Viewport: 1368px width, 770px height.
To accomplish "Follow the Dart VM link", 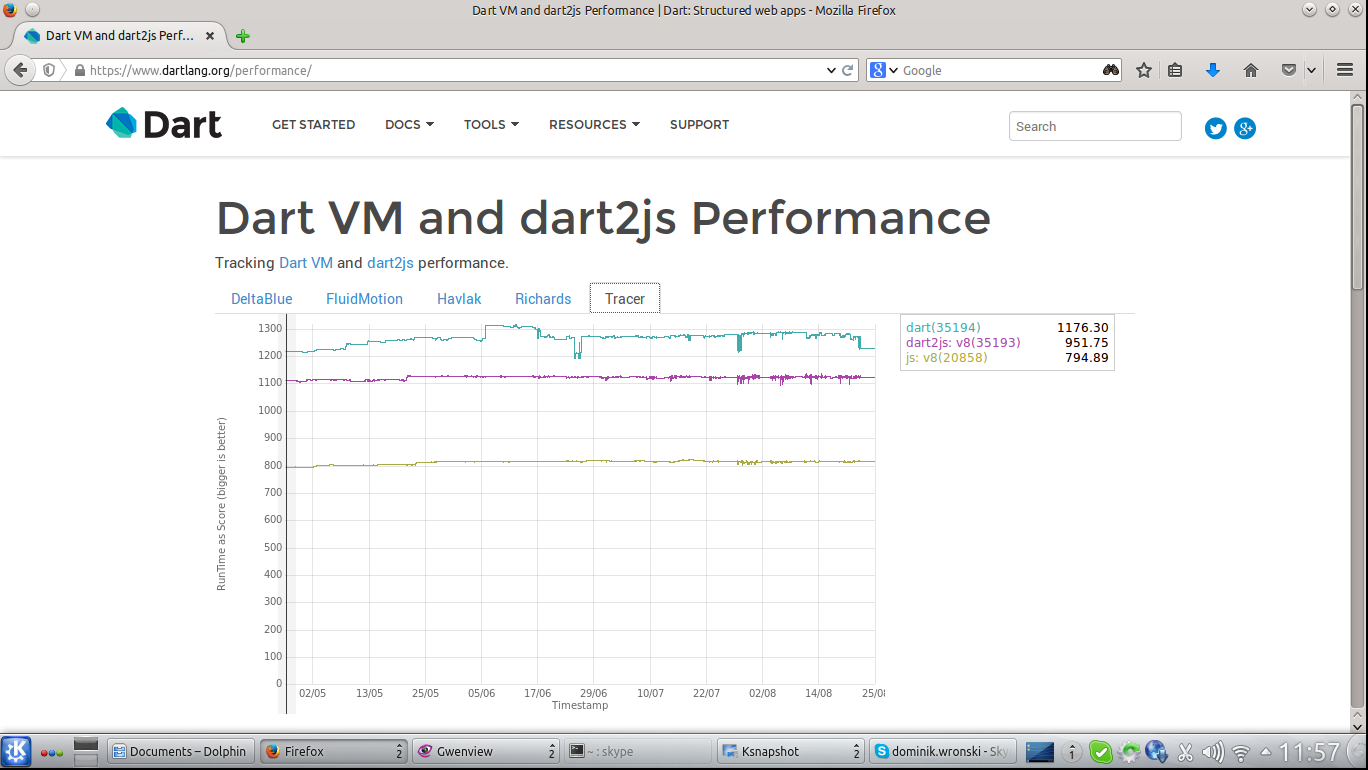I will [306, 263].
